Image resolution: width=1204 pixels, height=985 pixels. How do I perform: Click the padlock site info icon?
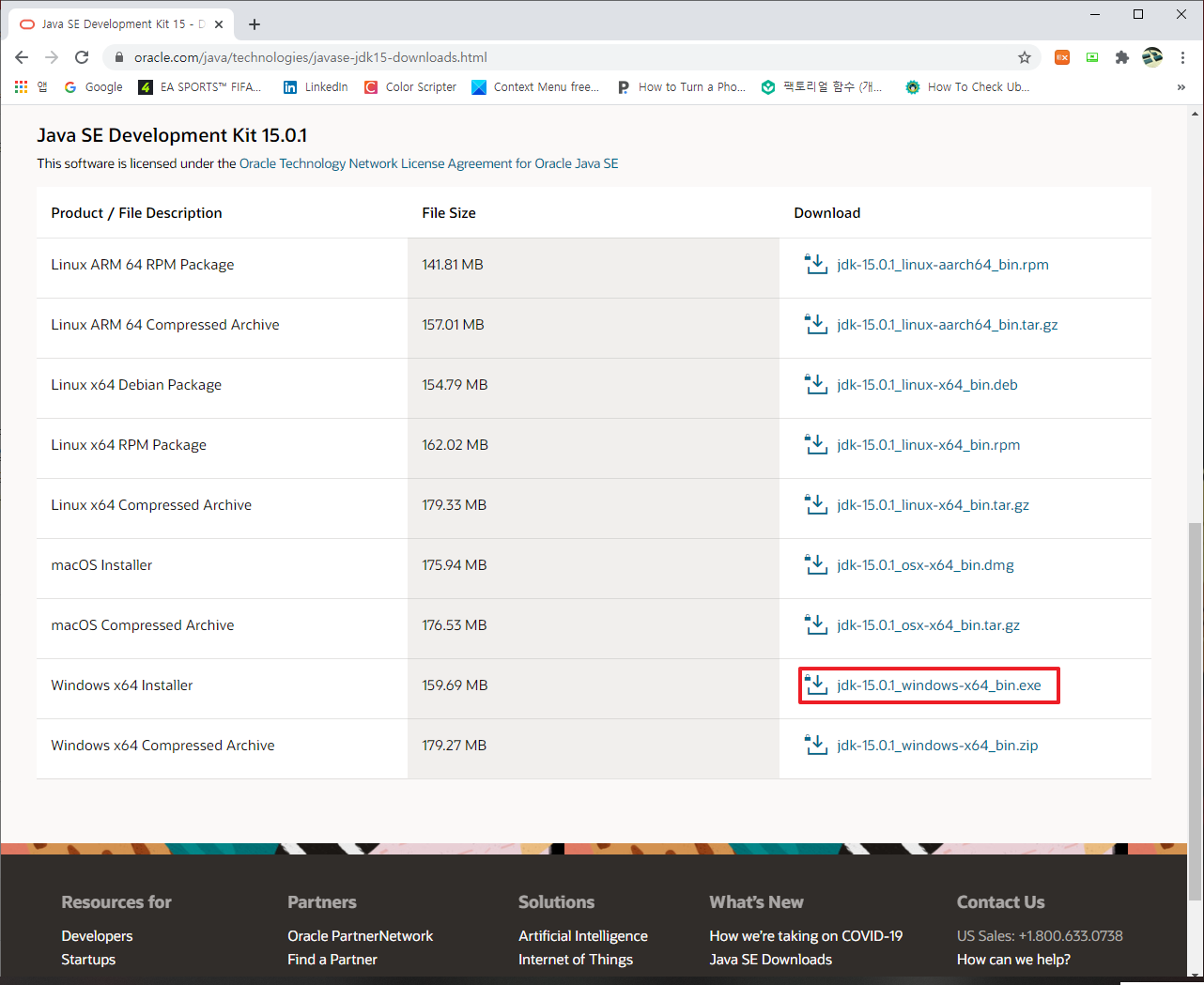(118, 57)
